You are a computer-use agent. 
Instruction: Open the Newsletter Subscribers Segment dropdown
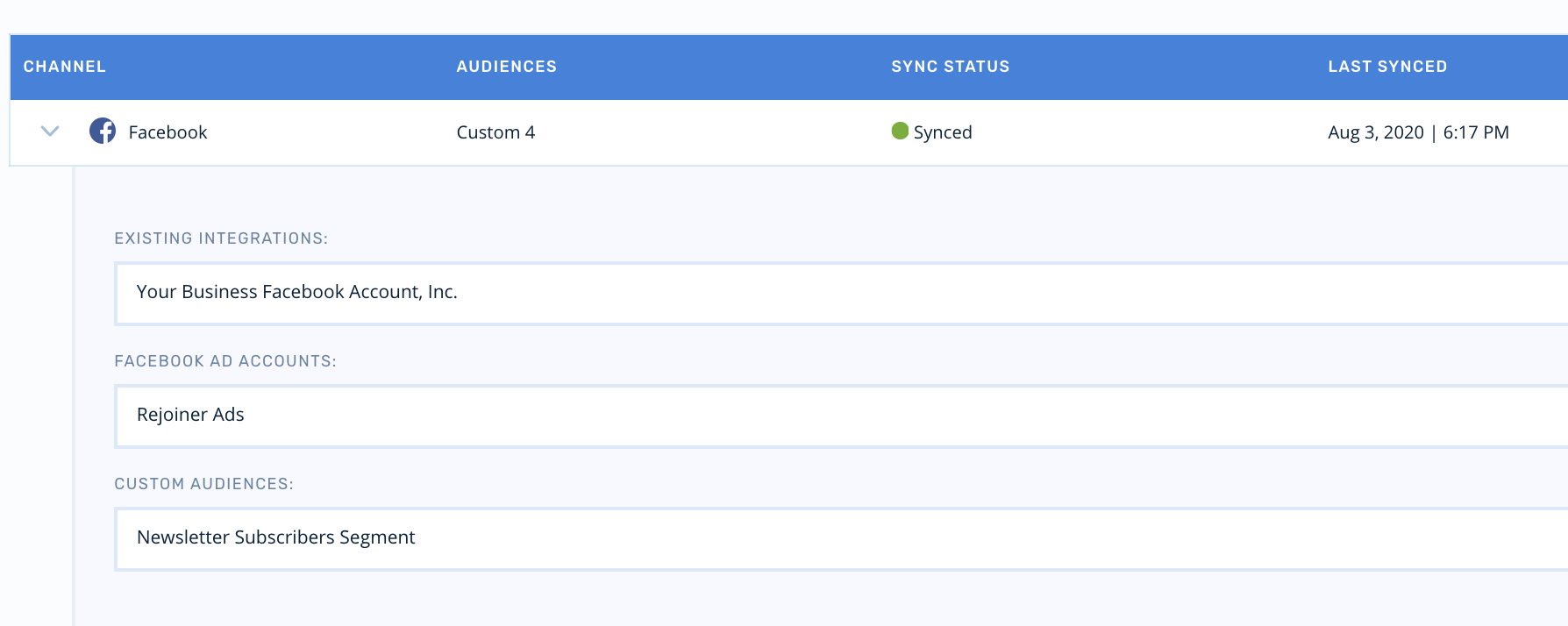click(840, 538)
